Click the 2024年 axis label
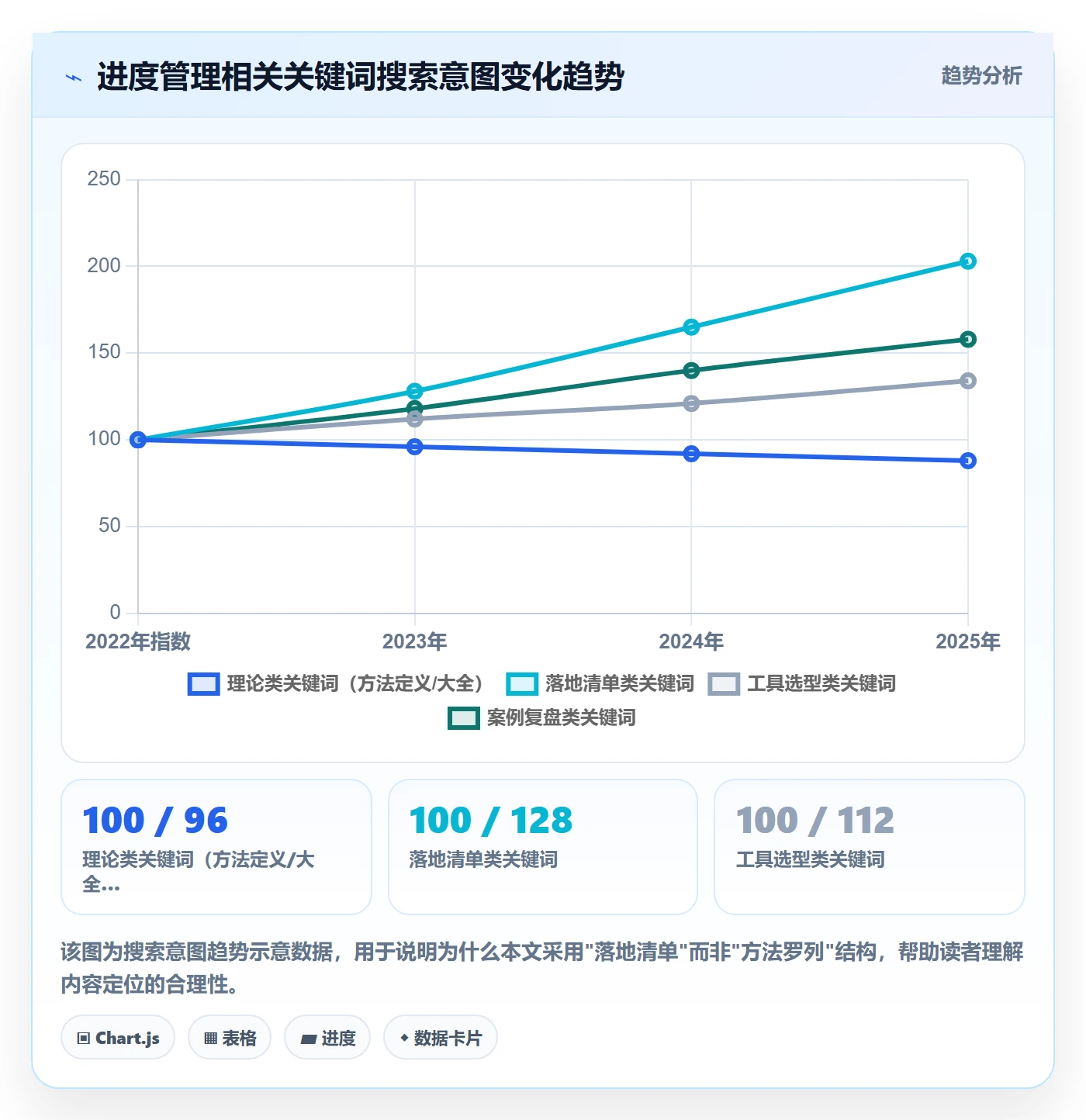This screenshot has height=1120, width=1086. tap(691, 641)
